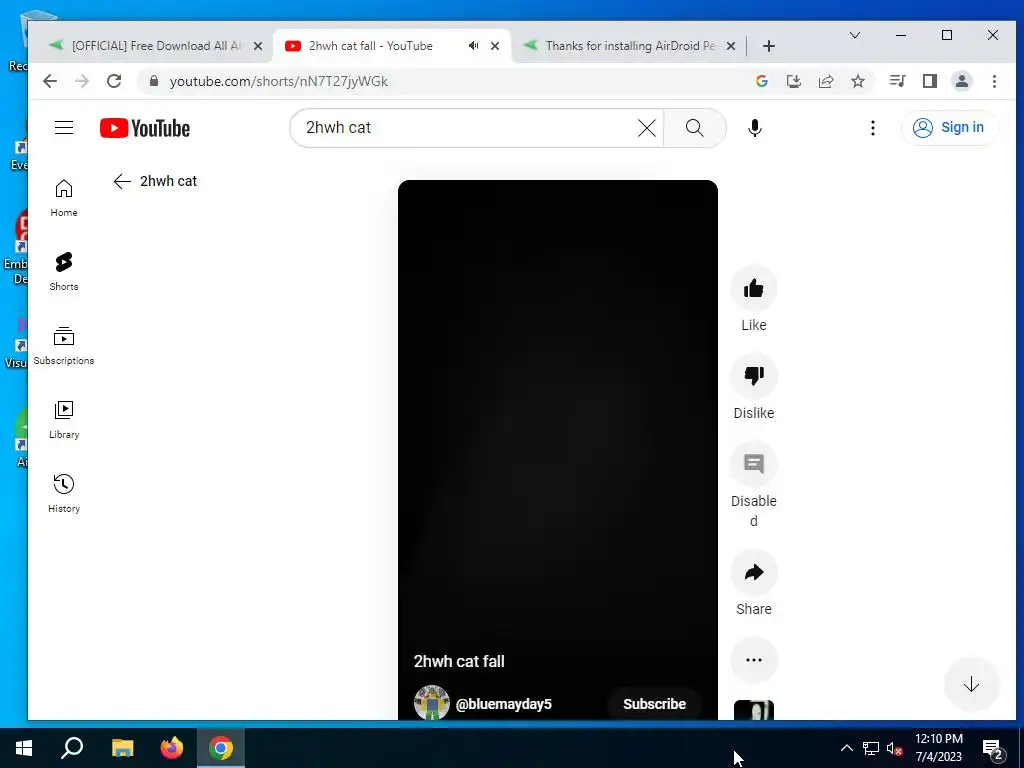Click the YouTube logo
1024x768 pixels.
pos(145,128)
